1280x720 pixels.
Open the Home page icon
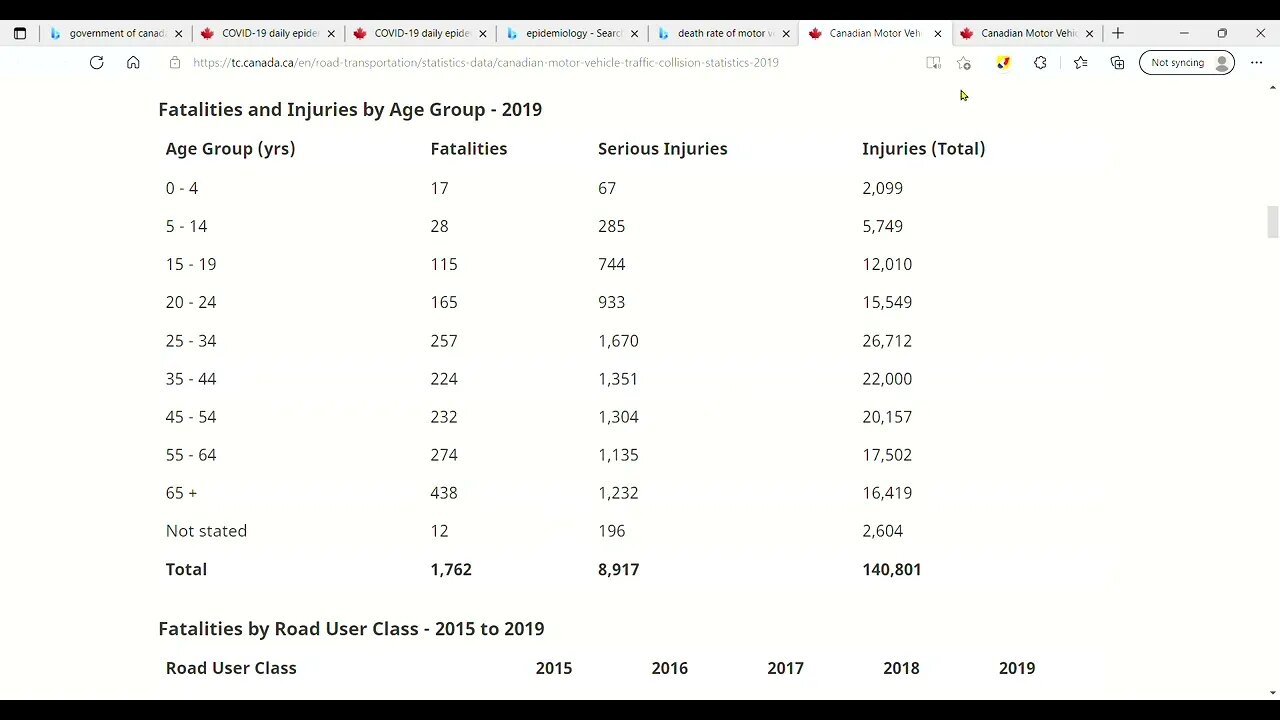pos(133,62)
